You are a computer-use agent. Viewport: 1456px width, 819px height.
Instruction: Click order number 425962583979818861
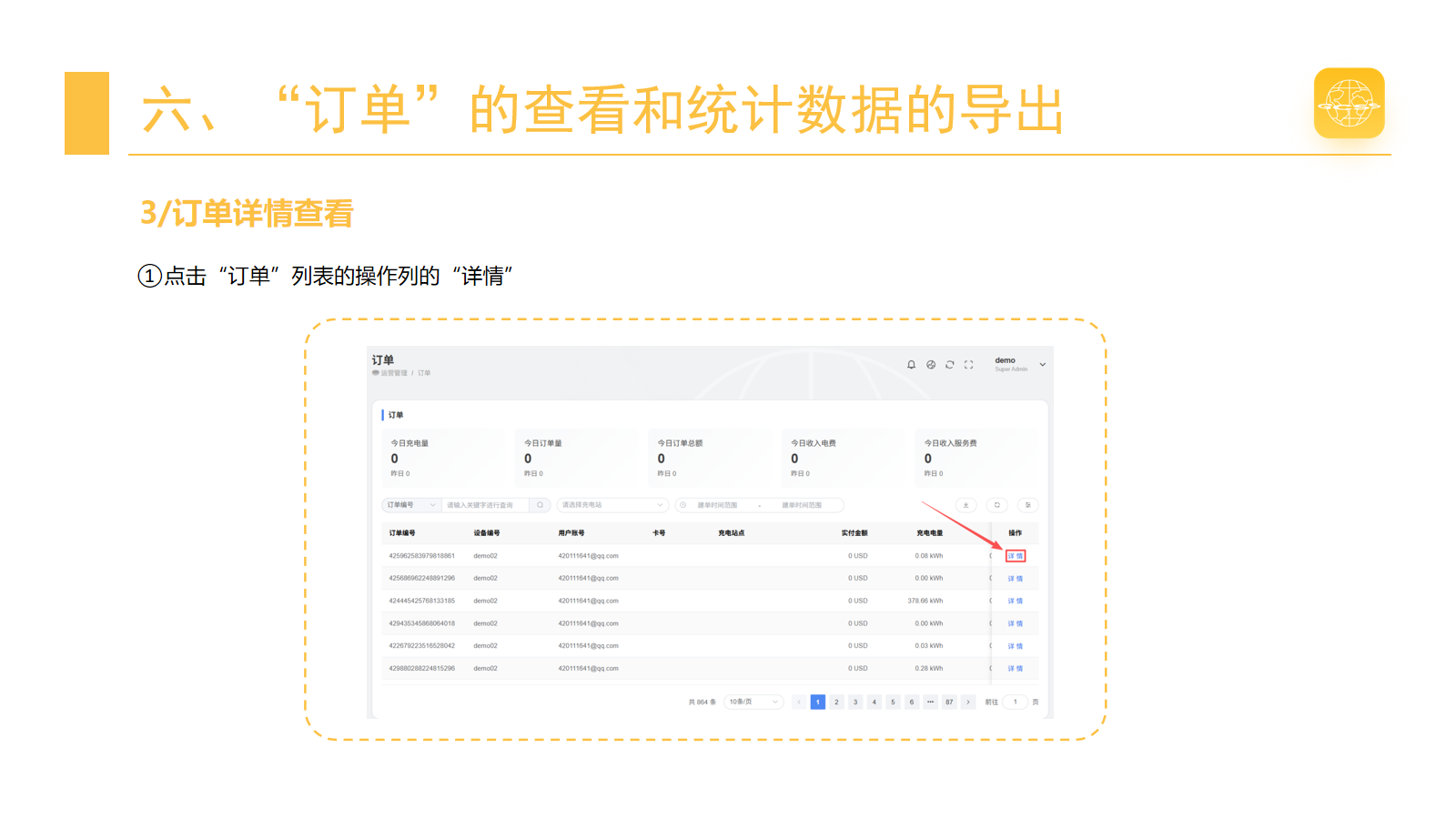(421, 556)
